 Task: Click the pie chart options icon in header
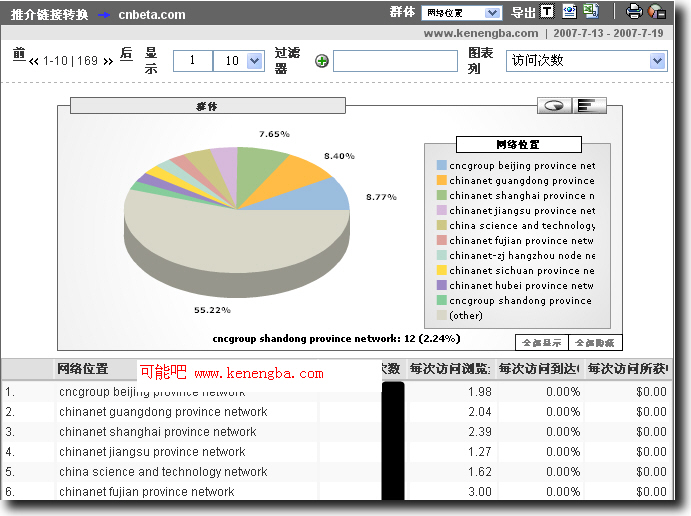657,12
